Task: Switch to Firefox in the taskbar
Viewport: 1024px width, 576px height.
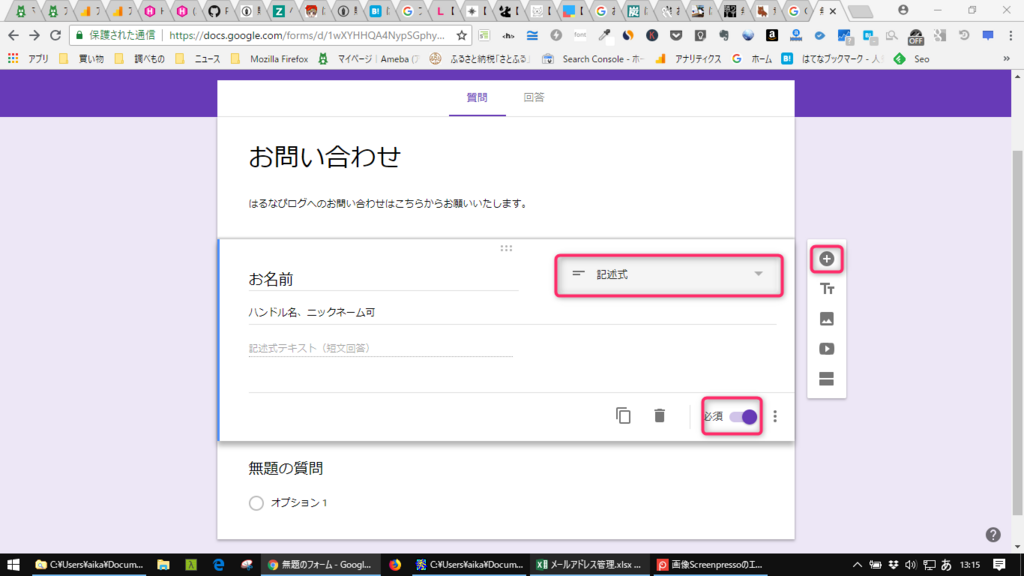Action: coord(395,565)
